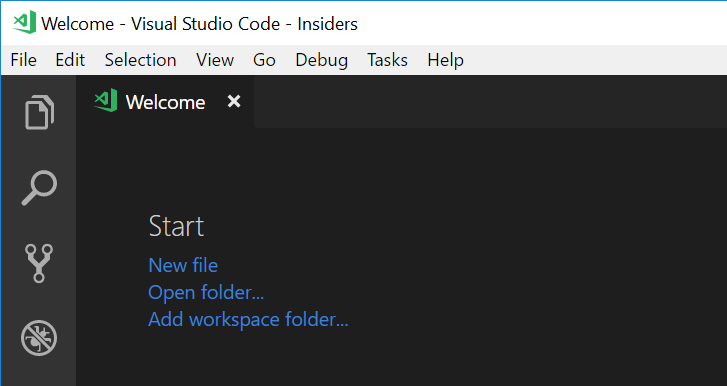Screen dimensions: 727x386
Task: Open the Explorer view in activity bar
Action: 39,112
